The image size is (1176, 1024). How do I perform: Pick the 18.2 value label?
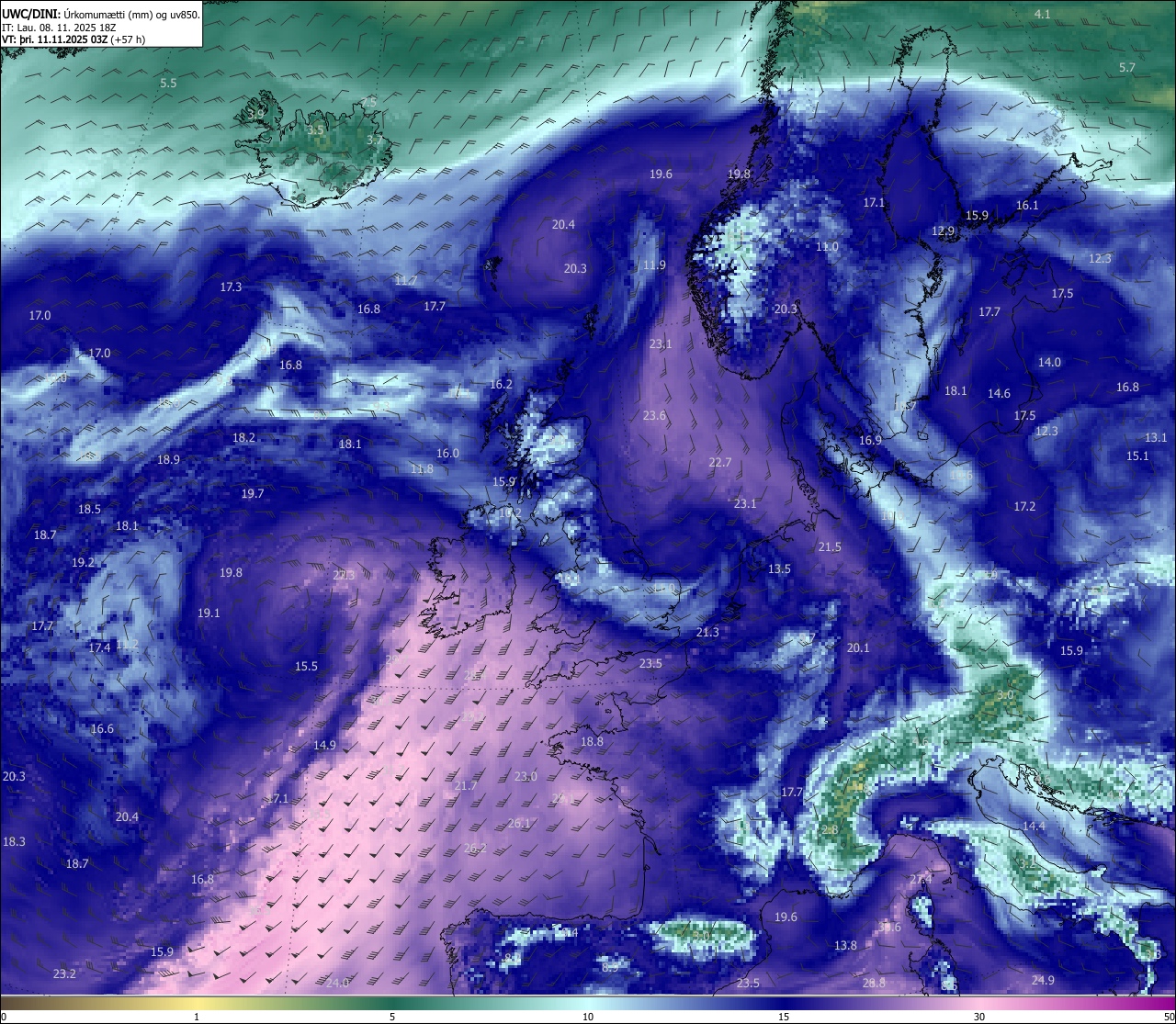[244, 438]
